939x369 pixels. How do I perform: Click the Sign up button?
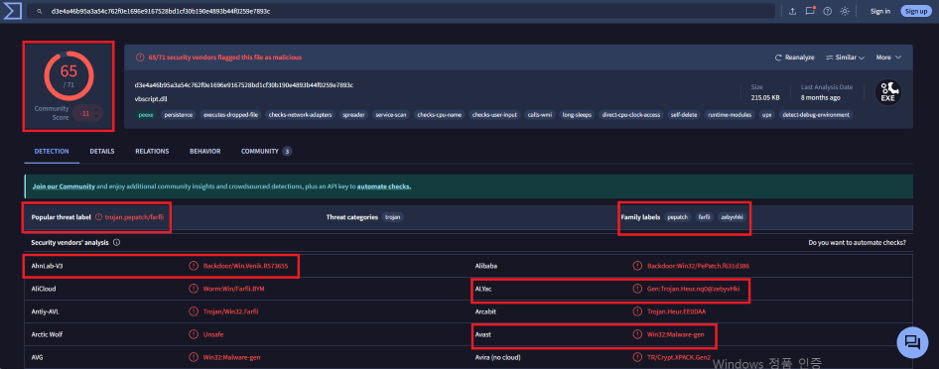tap(916, 11)
